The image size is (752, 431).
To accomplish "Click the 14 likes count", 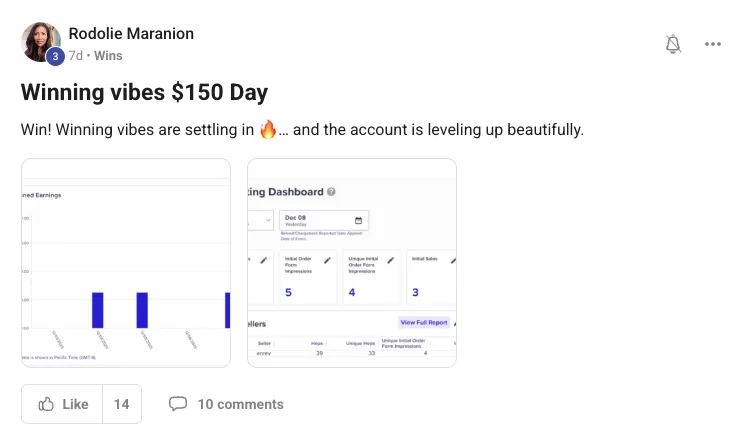I will (121, 404).
